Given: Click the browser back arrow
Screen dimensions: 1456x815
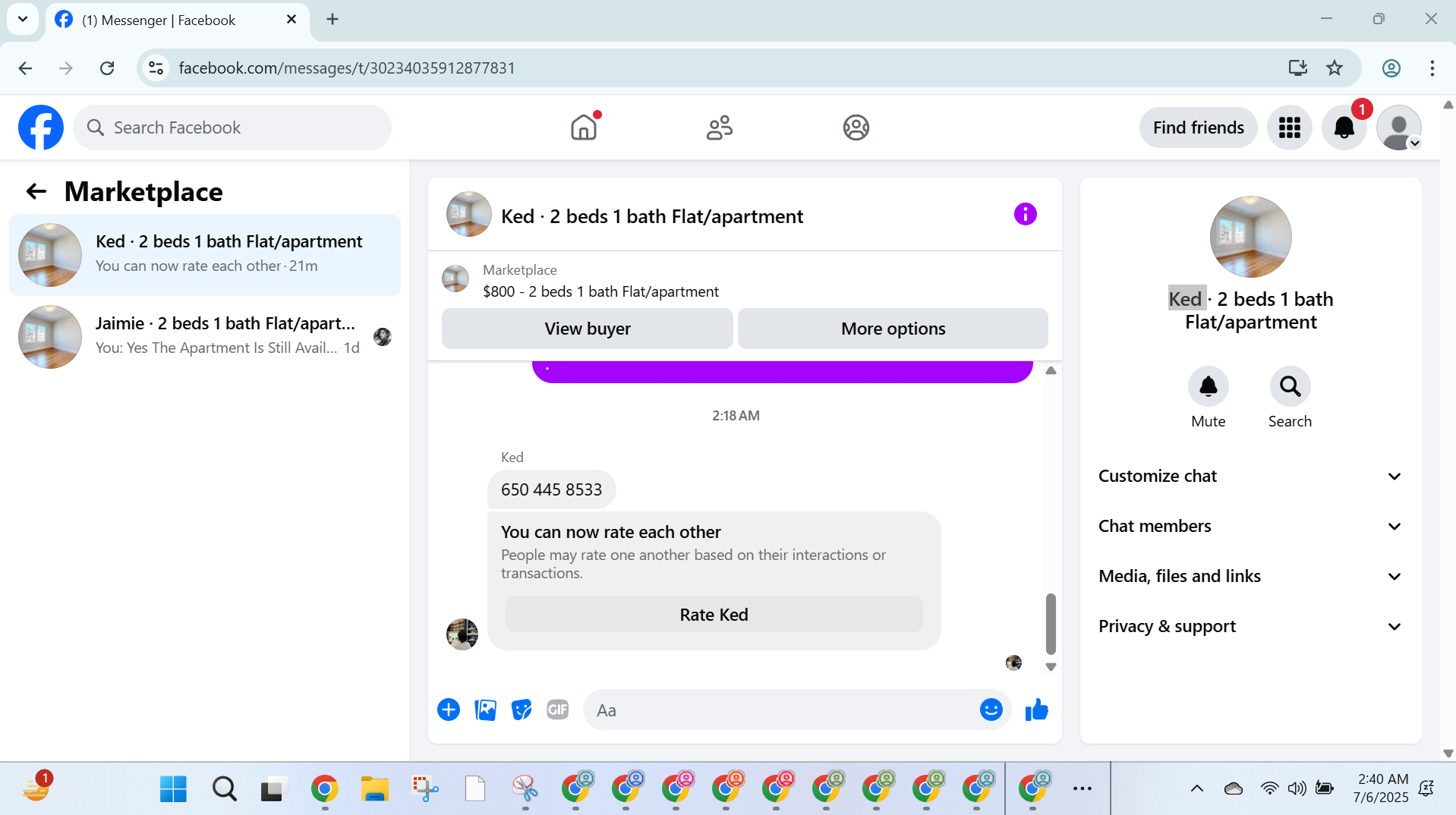Looking at the screenshot, I should pos(25,68).
